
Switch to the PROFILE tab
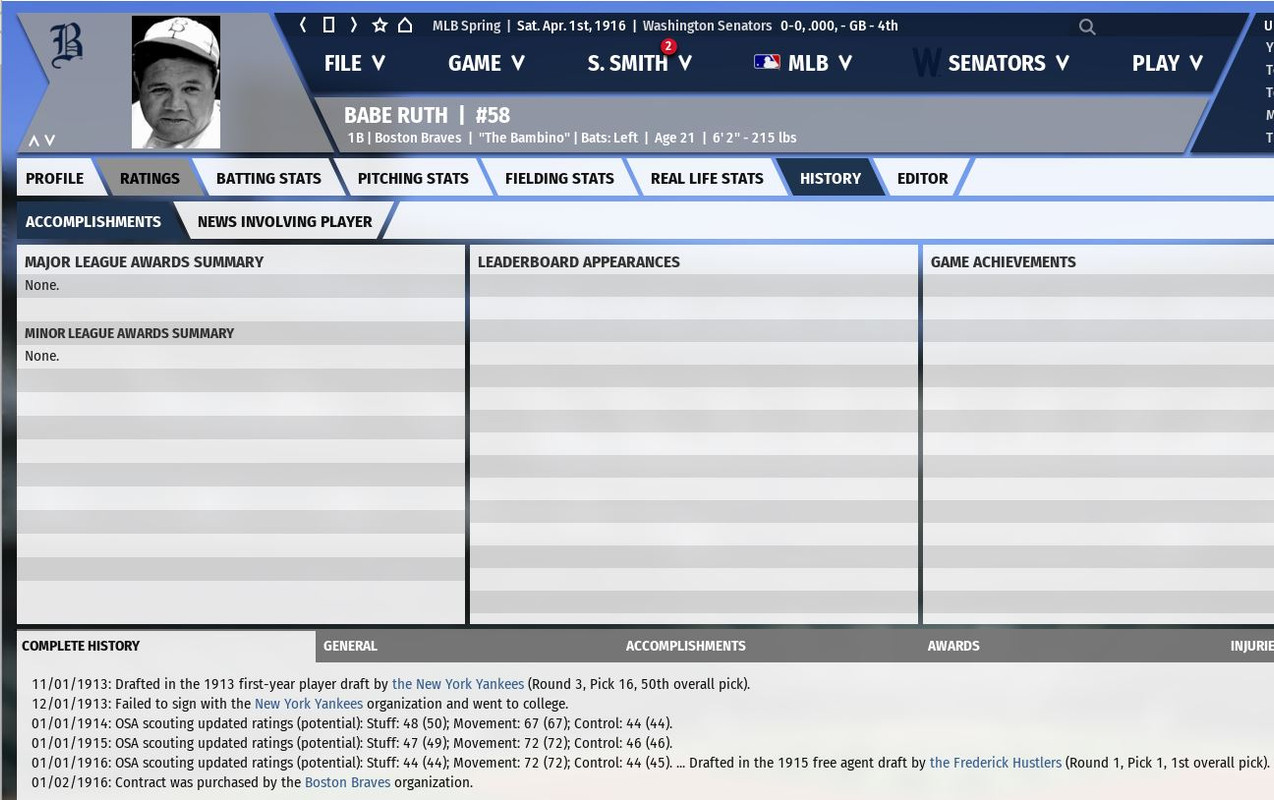coord(55,178)
